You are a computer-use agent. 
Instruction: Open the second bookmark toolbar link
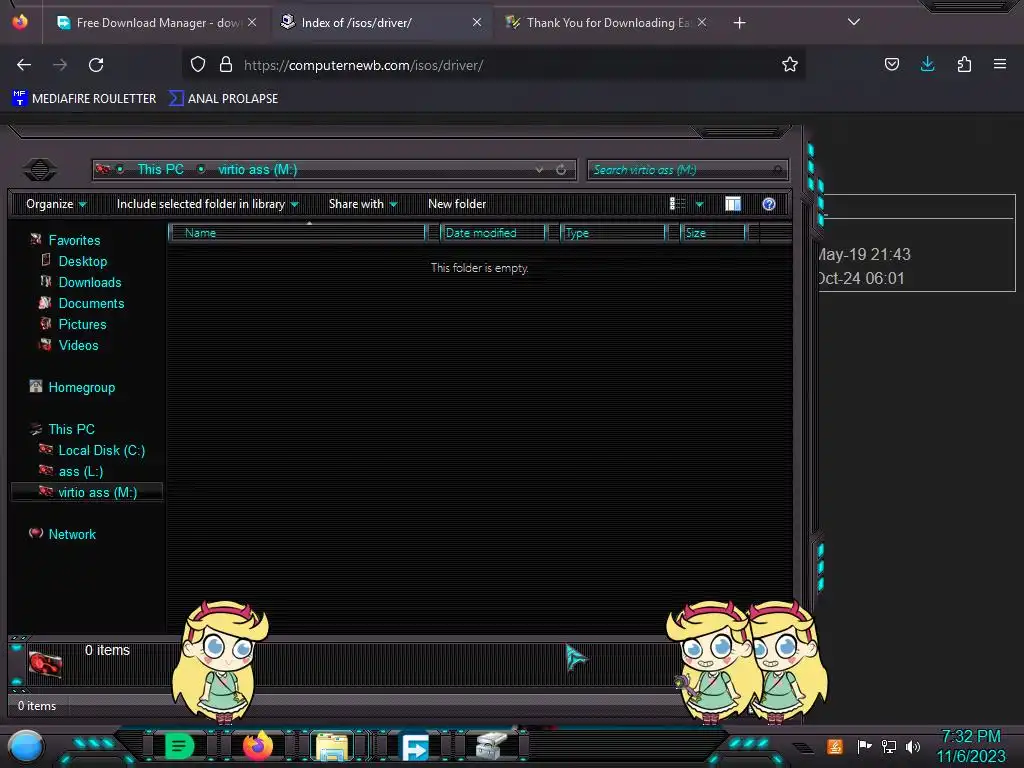223,99
